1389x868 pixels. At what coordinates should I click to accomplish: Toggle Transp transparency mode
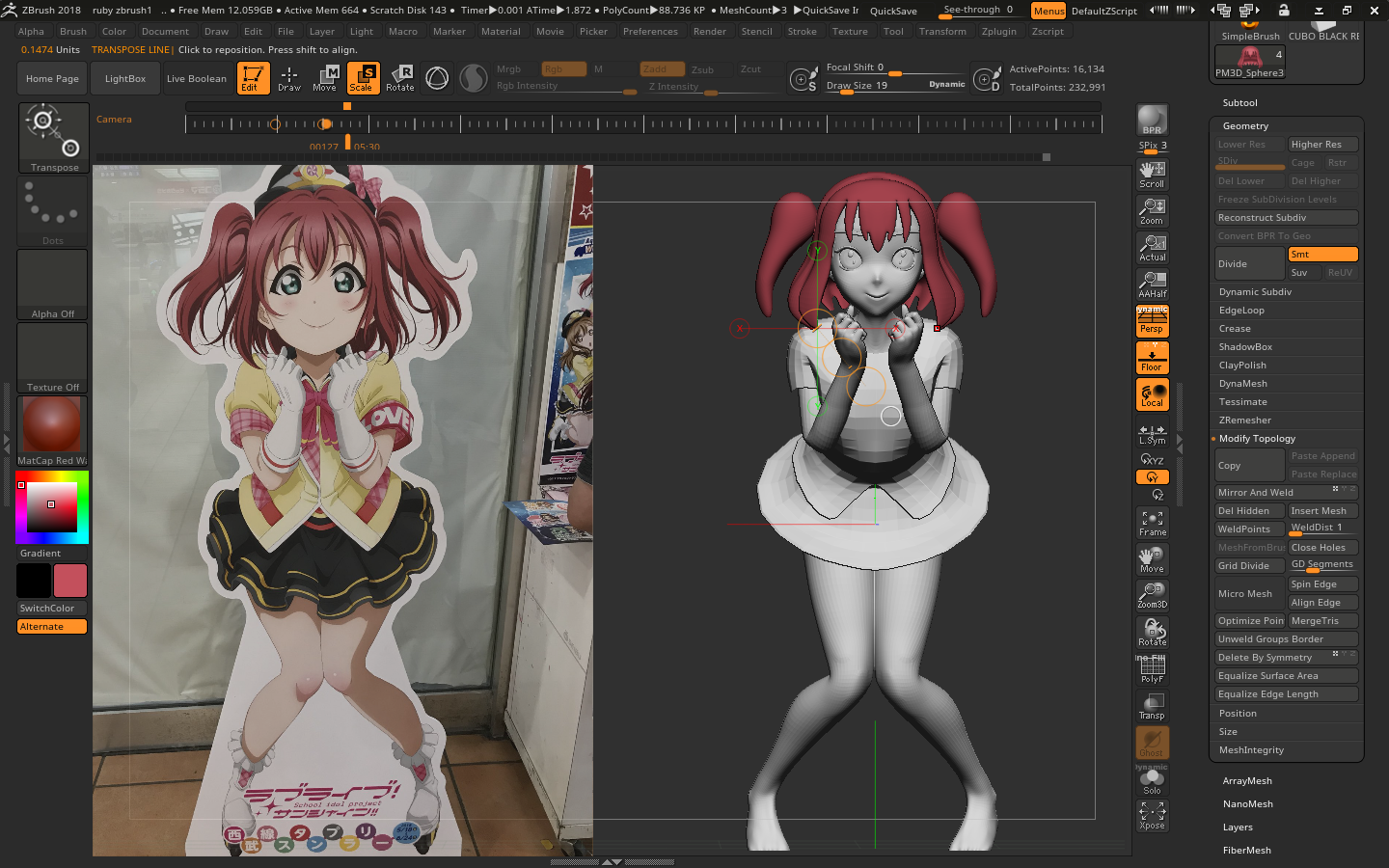tap(1152, 706)
